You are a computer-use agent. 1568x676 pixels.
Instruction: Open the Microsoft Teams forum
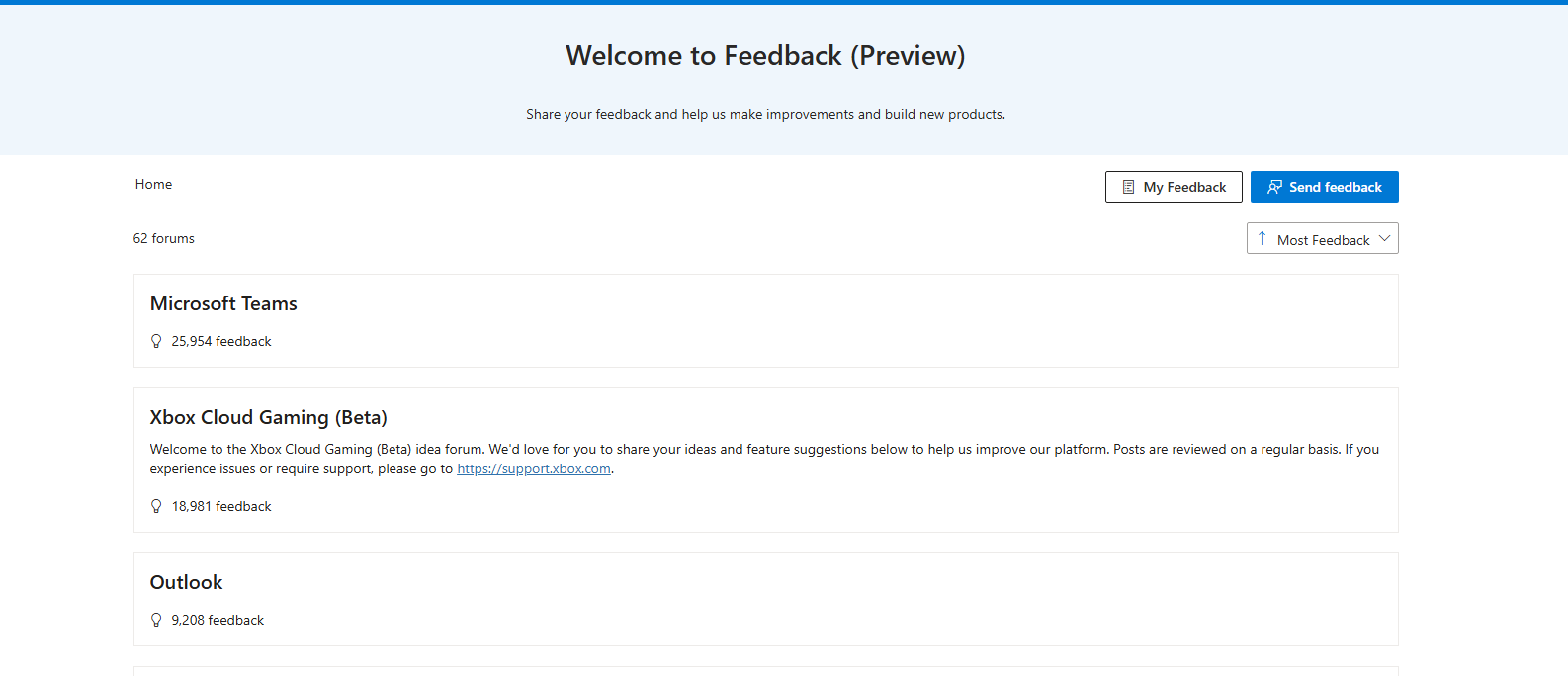(x=223, y=303)
